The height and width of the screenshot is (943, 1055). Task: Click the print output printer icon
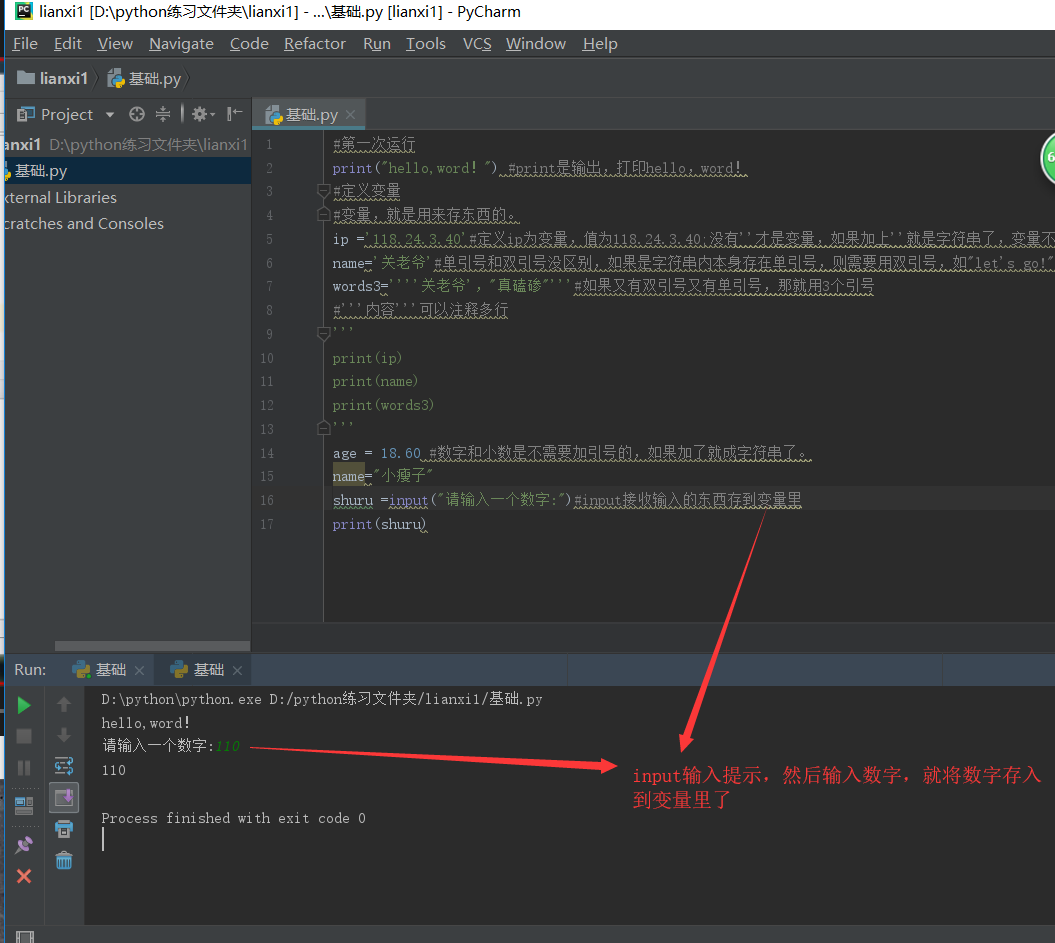pos(64,829)
